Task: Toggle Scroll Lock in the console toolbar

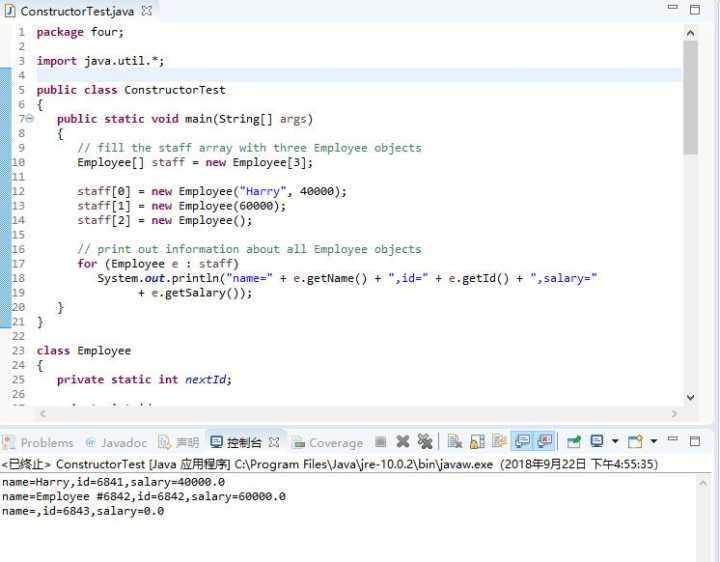Action: coord(477,442)
